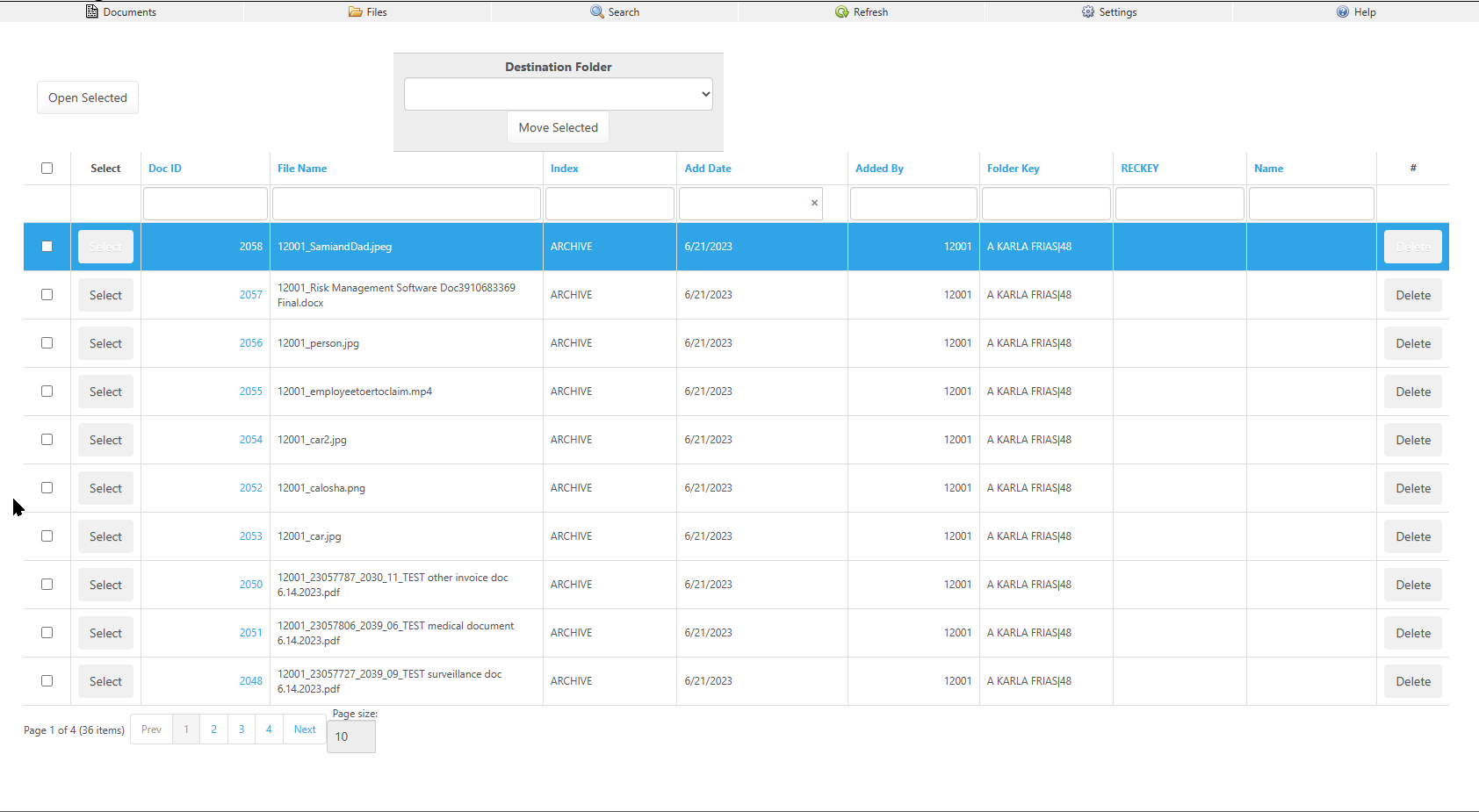Sort by the Doc ID column header
The image size is (1479, 812).
165,169
